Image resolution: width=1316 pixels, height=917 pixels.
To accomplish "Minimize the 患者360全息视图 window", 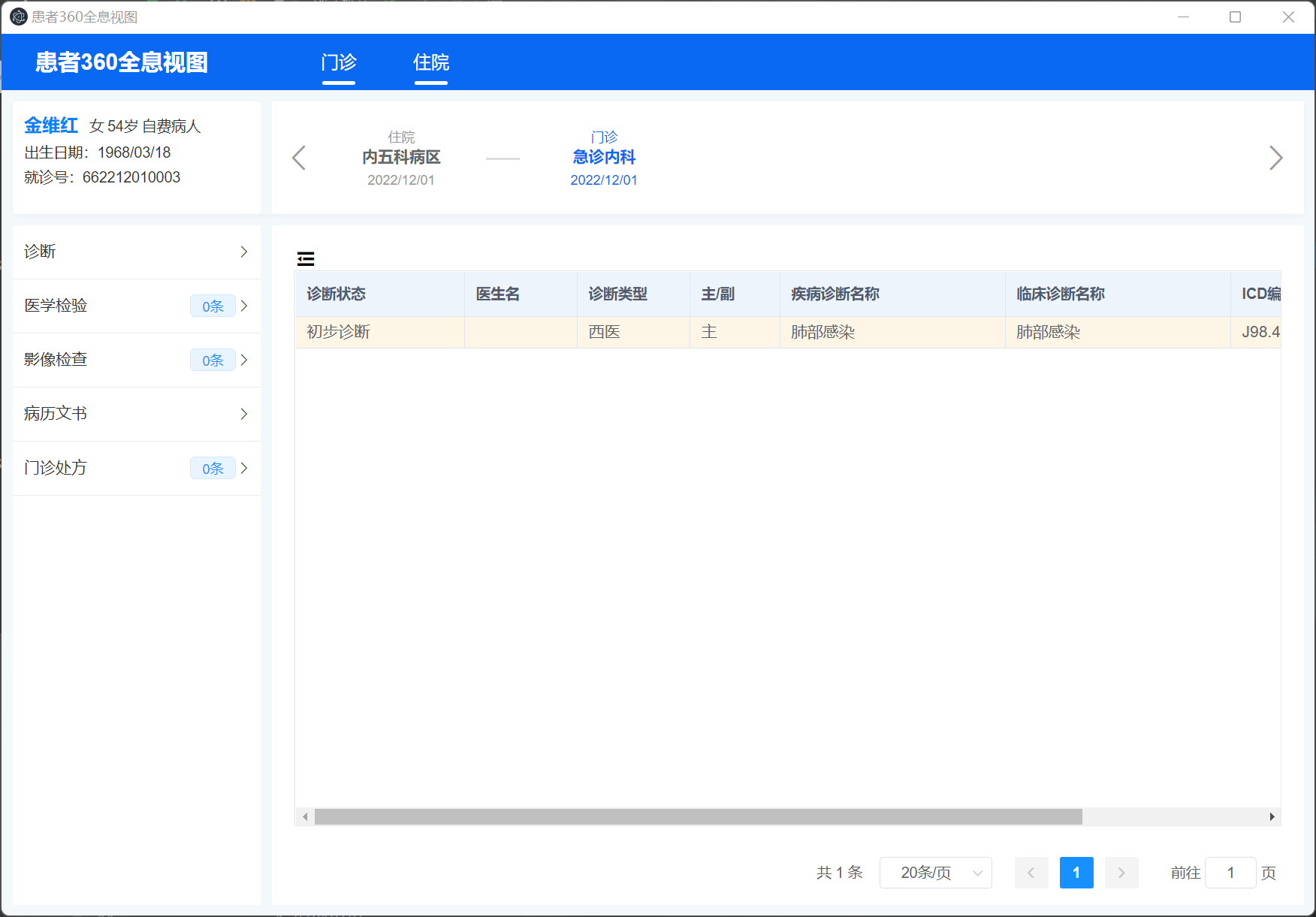I will [1183, 17].
